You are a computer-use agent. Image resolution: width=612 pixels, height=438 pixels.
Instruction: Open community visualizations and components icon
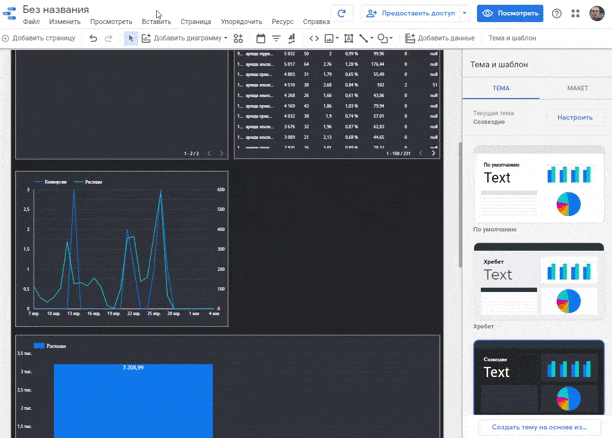pyautogui.click(x=238, y=38)
